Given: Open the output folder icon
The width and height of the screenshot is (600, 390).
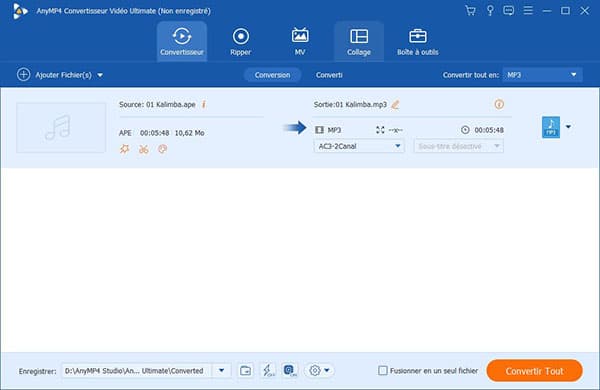Looking at the screenshot, I should [x=245, y=370].
